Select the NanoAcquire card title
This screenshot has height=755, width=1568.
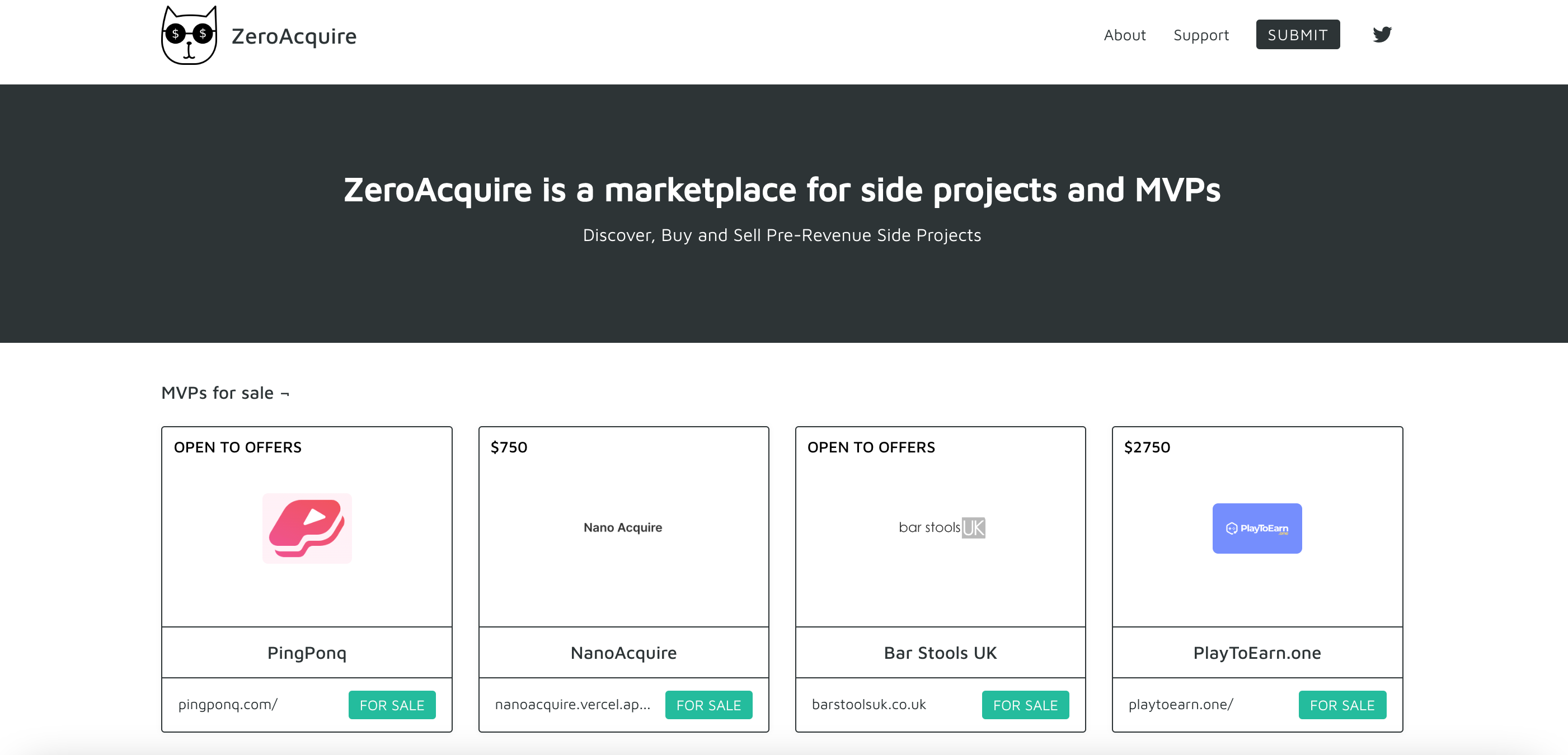(x=623, y=653)
